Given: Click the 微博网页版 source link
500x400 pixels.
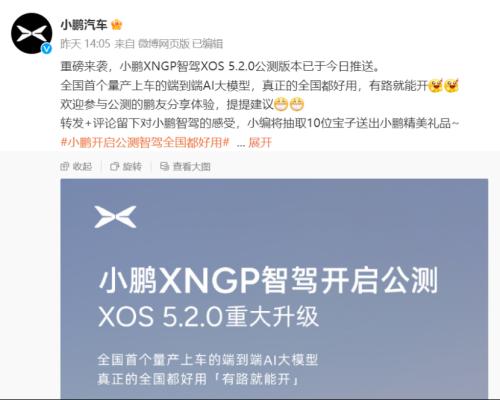Looking at the screenshot, I should (x=163, y=44).
